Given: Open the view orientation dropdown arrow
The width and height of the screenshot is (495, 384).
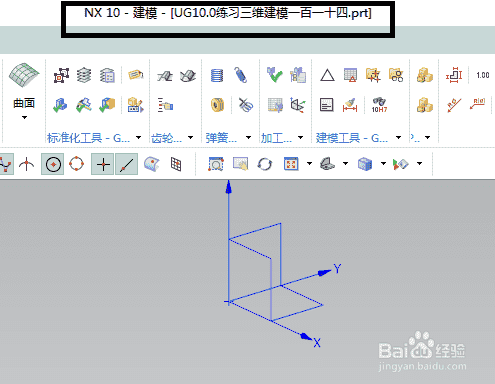Looking at the screenshot, I should point(345,163).
